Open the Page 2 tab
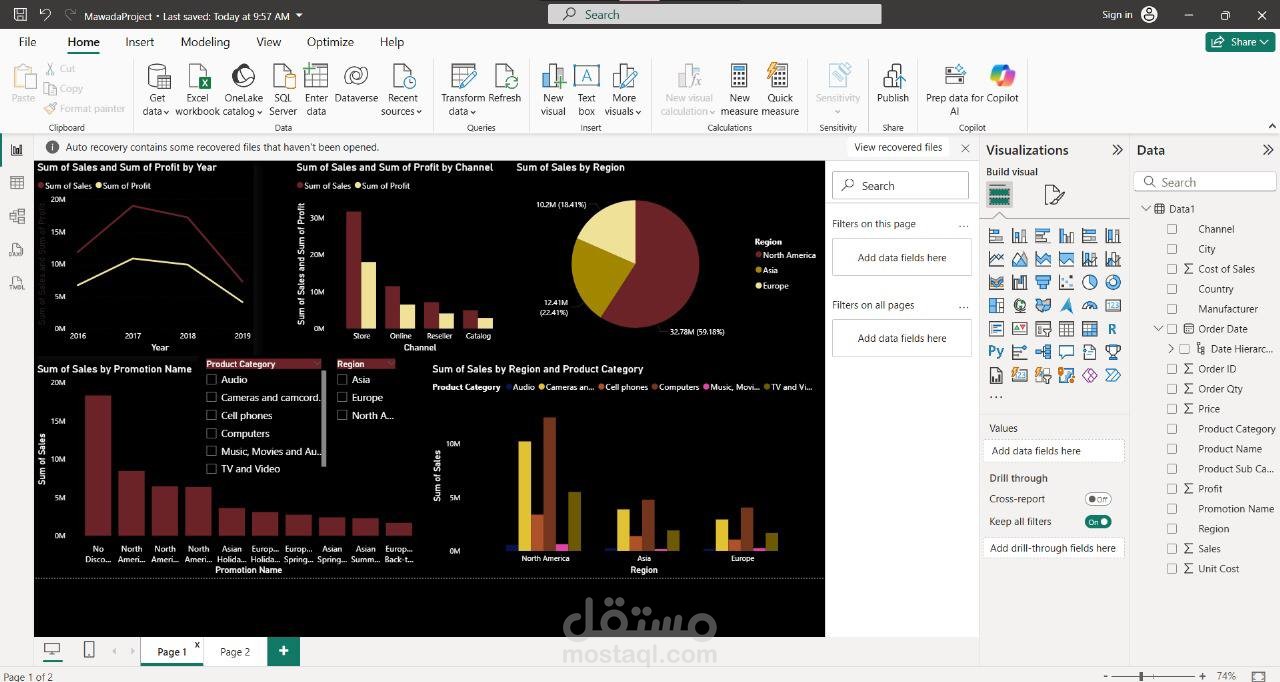 click(x=234, y=651)
